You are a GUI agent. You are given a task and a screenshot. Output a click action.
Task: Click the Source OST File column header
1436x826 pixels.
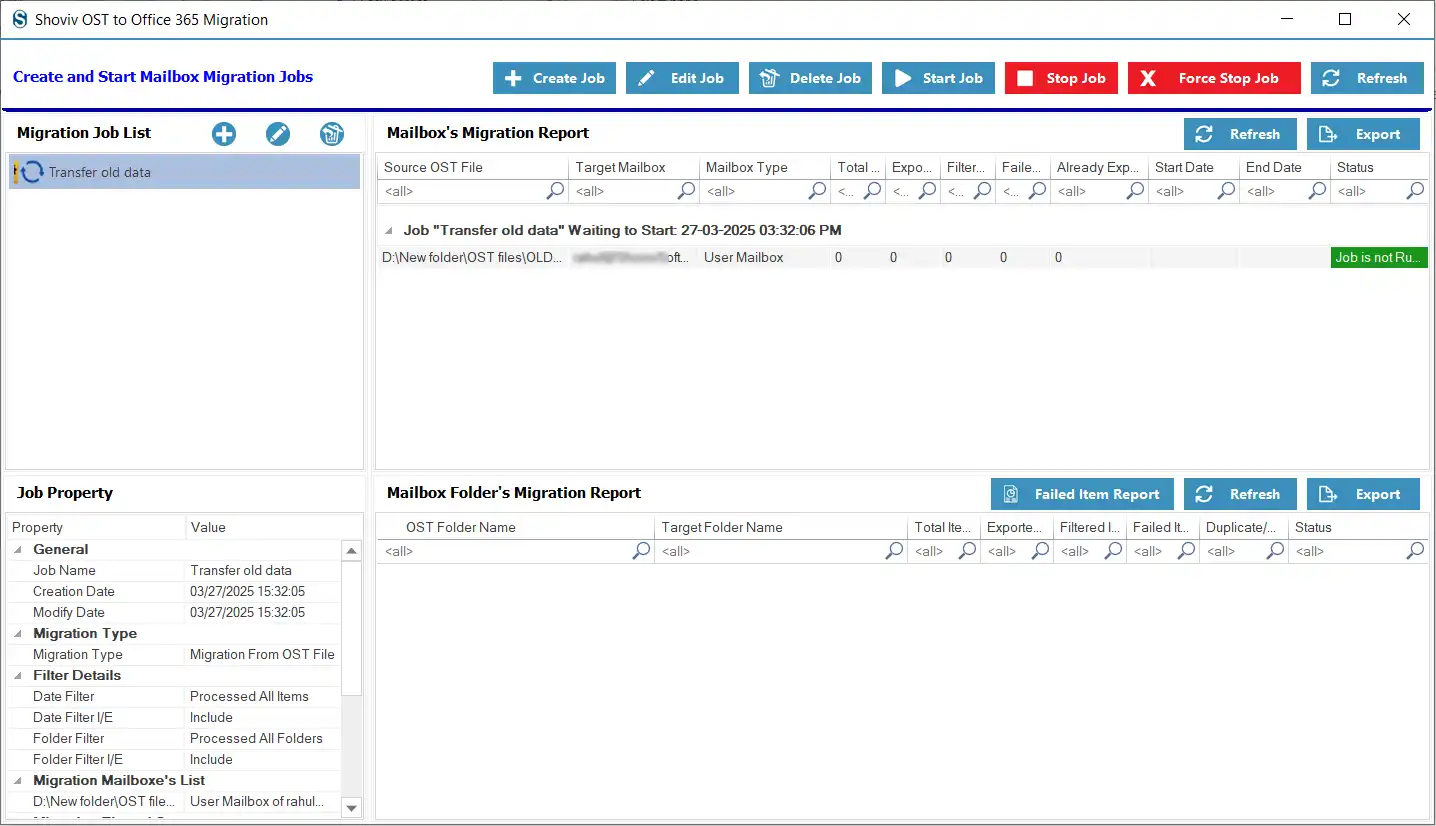click(x=472, y=167)
